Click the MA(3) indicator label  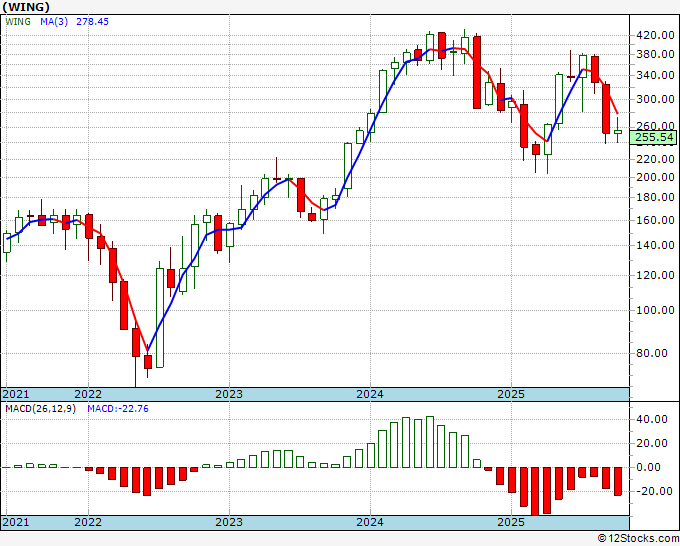[54, 22]
